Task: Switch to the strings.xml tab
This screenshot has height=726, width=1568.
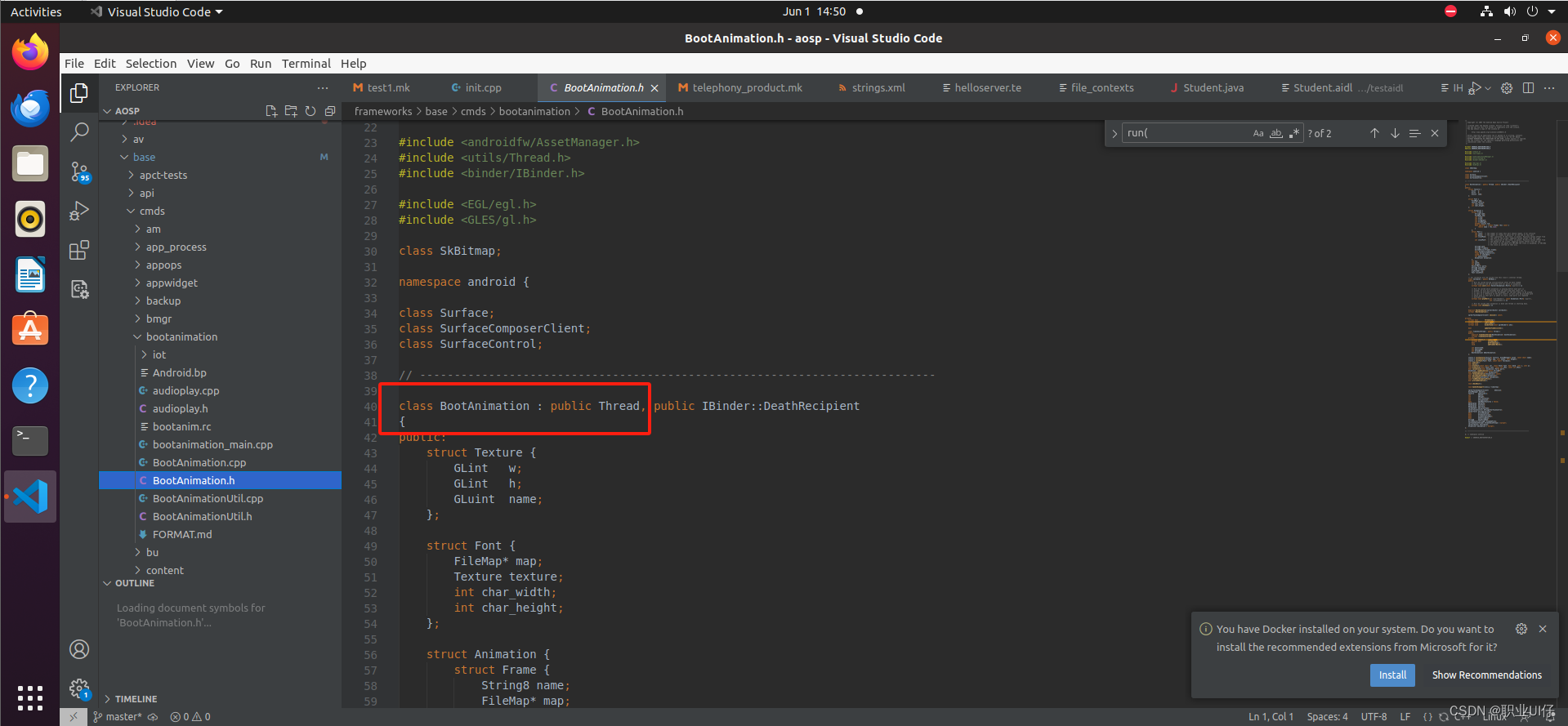Action: (878, 87)
